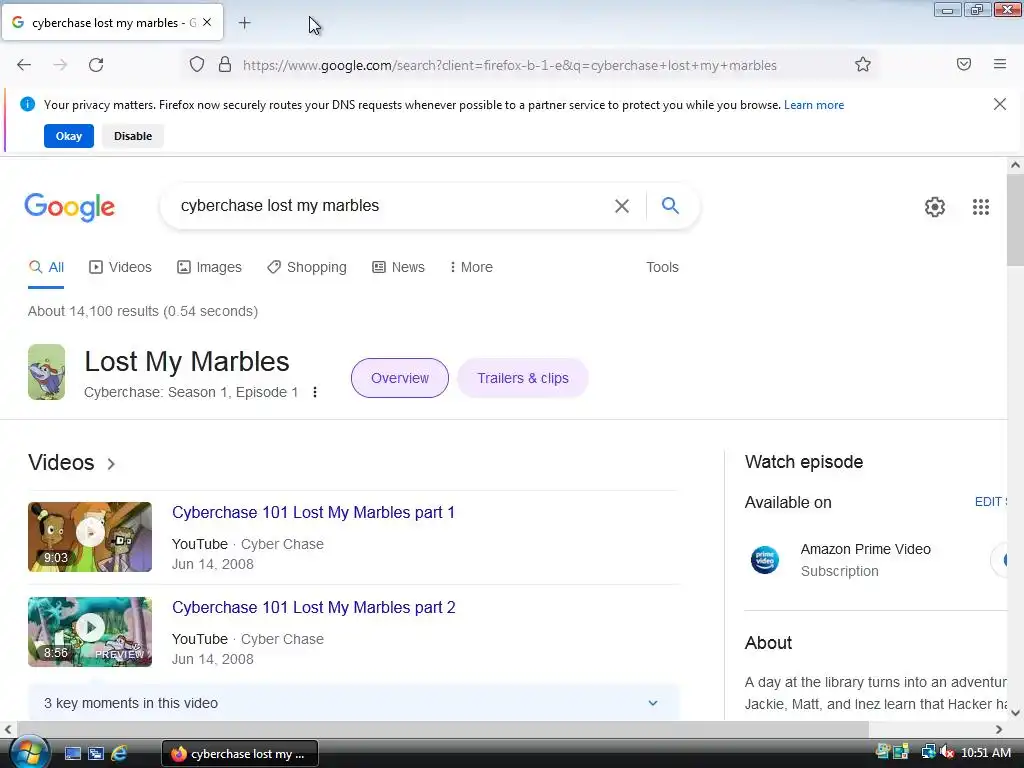
Task: Open the Firefox application menu
Action: coord(1000,64)
